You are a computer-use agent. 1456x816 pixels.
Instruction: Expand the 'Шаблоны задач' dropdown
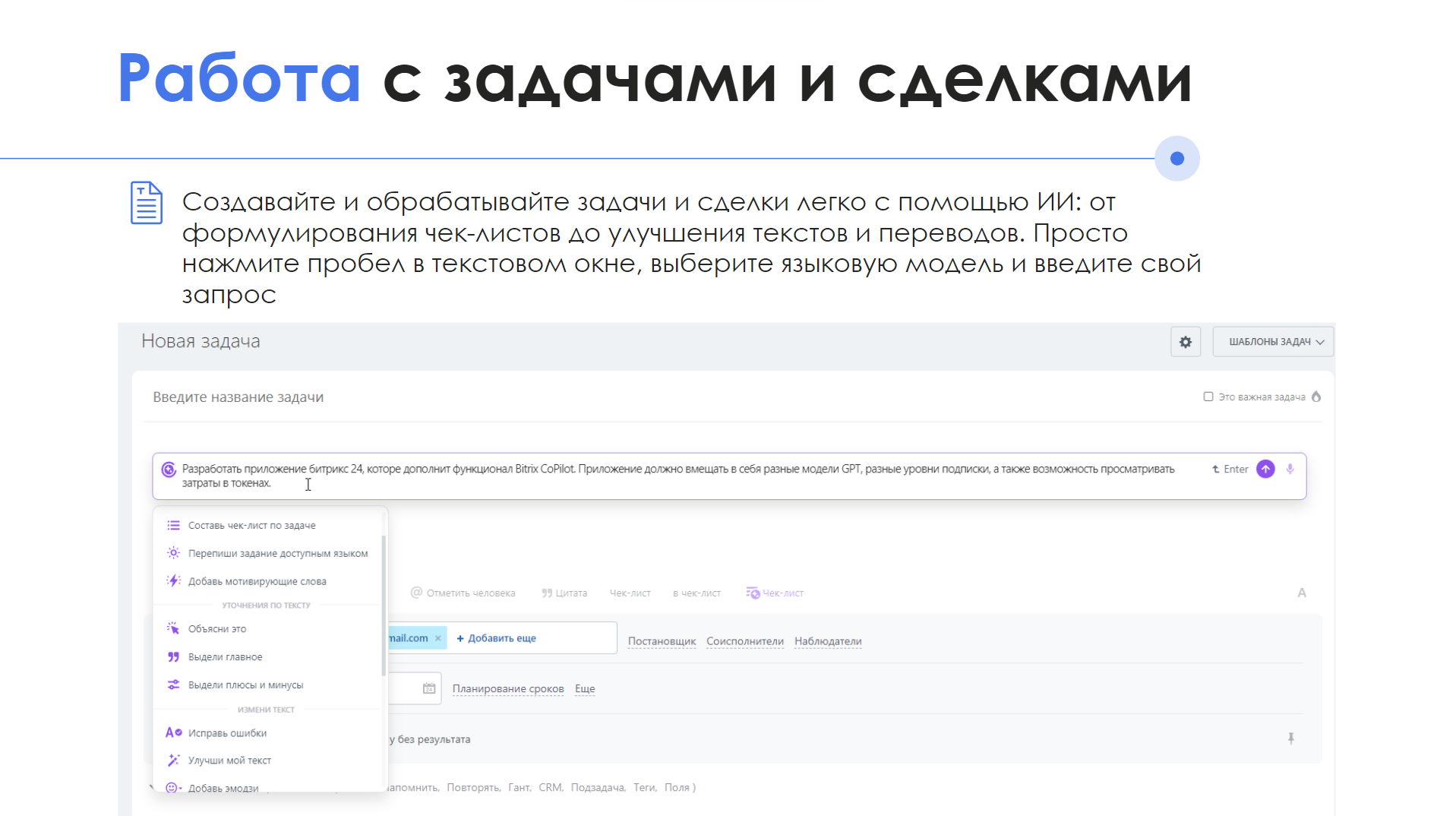tap(1273, 342)
